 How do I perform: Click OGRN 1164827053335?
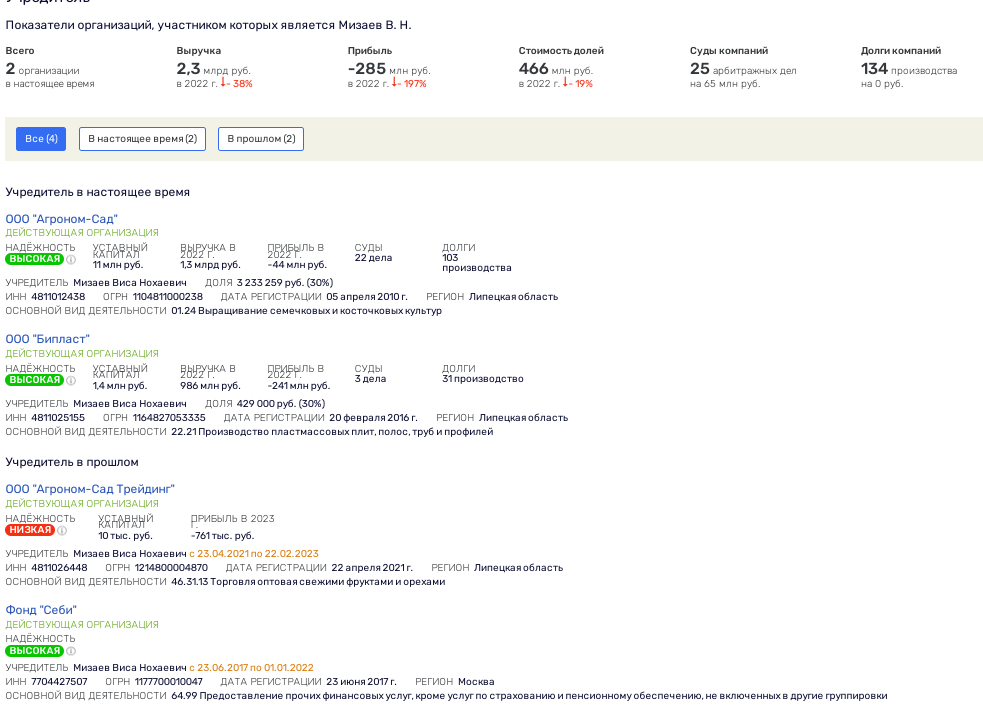[x=169, y=418]
